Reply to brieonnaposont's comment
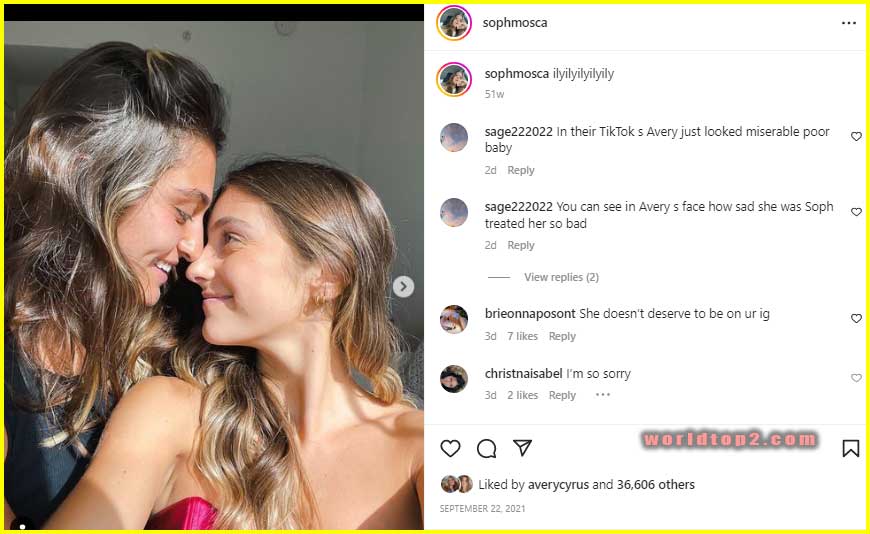Image resolution: width=870 pixels, height=534 pixels. click(562, 336)
